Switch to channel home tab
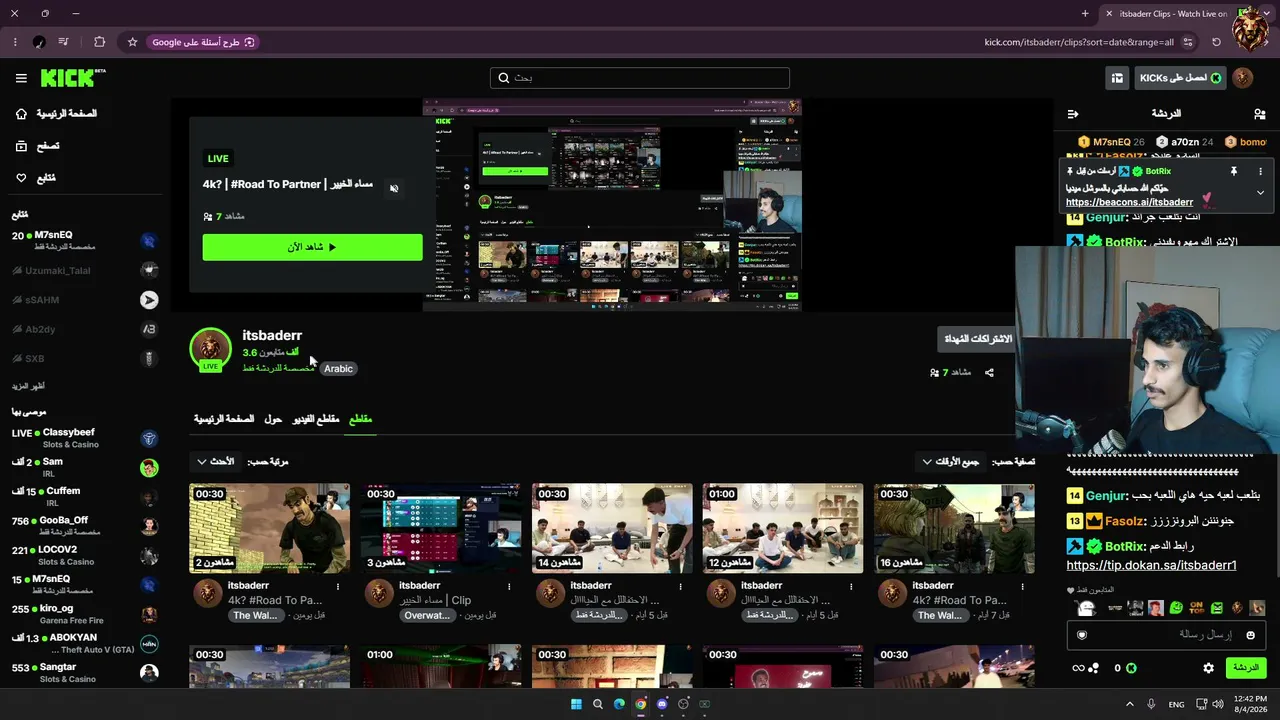Image resolution: width=1280 pixels, height=720 pixels. pyautogui.click(x=224, y=419)
